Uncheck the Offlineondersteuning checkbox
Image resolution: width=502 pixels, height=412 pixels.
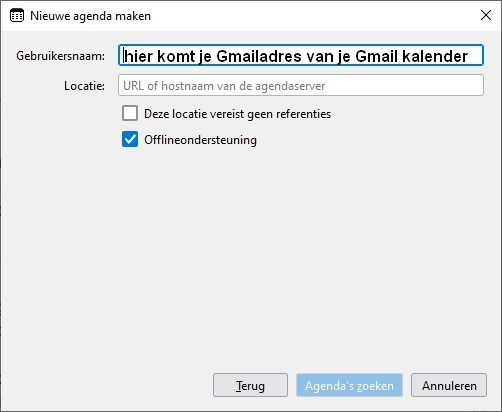(x=130, y=139)
